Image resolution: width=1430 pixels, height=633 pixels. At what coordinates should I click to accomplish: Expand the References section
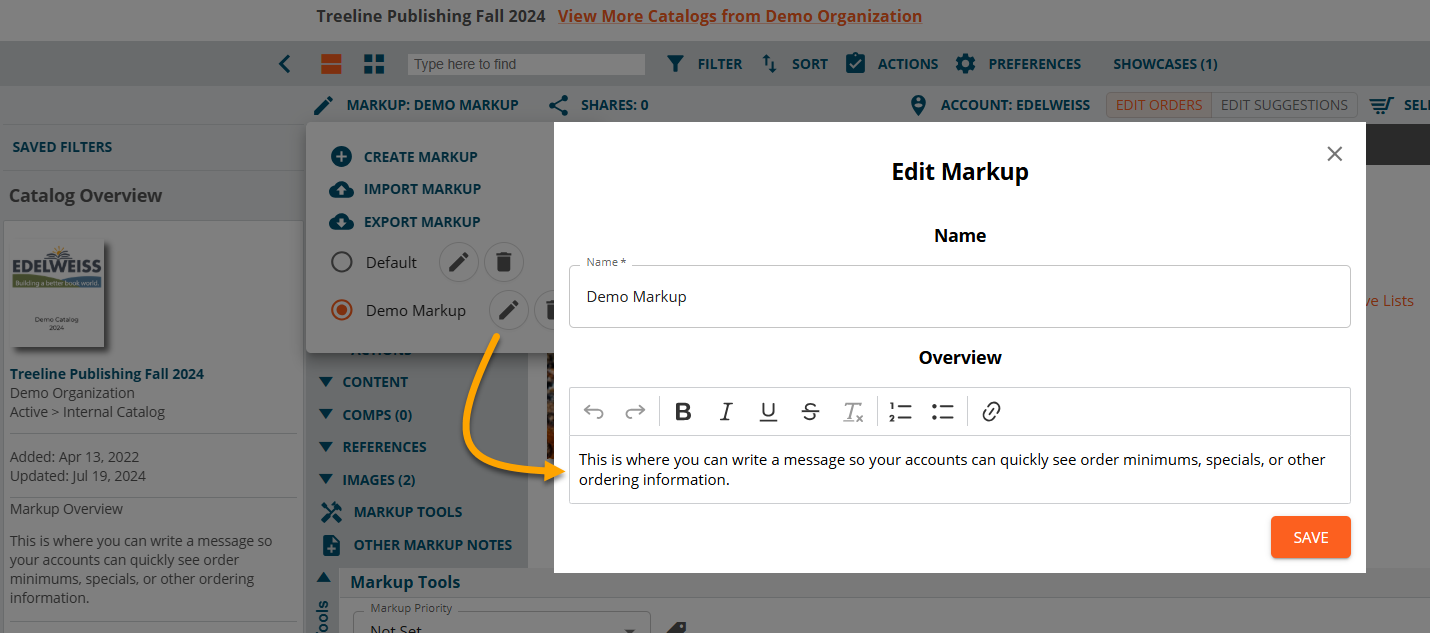tap(372, 447)
